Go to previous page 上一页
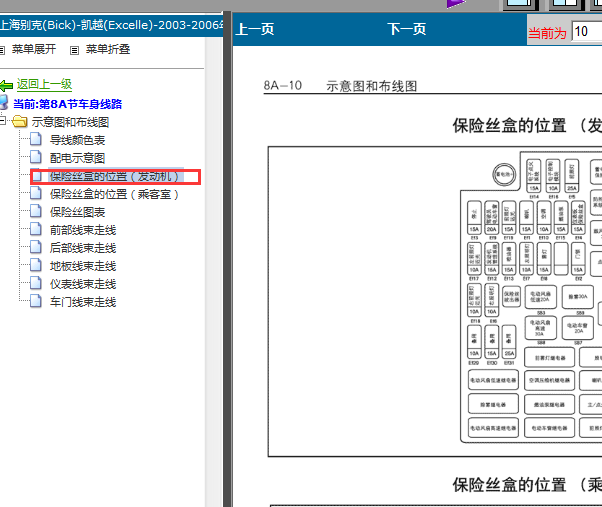This screenshot has width=602, height=507. [x=255, y=29]
